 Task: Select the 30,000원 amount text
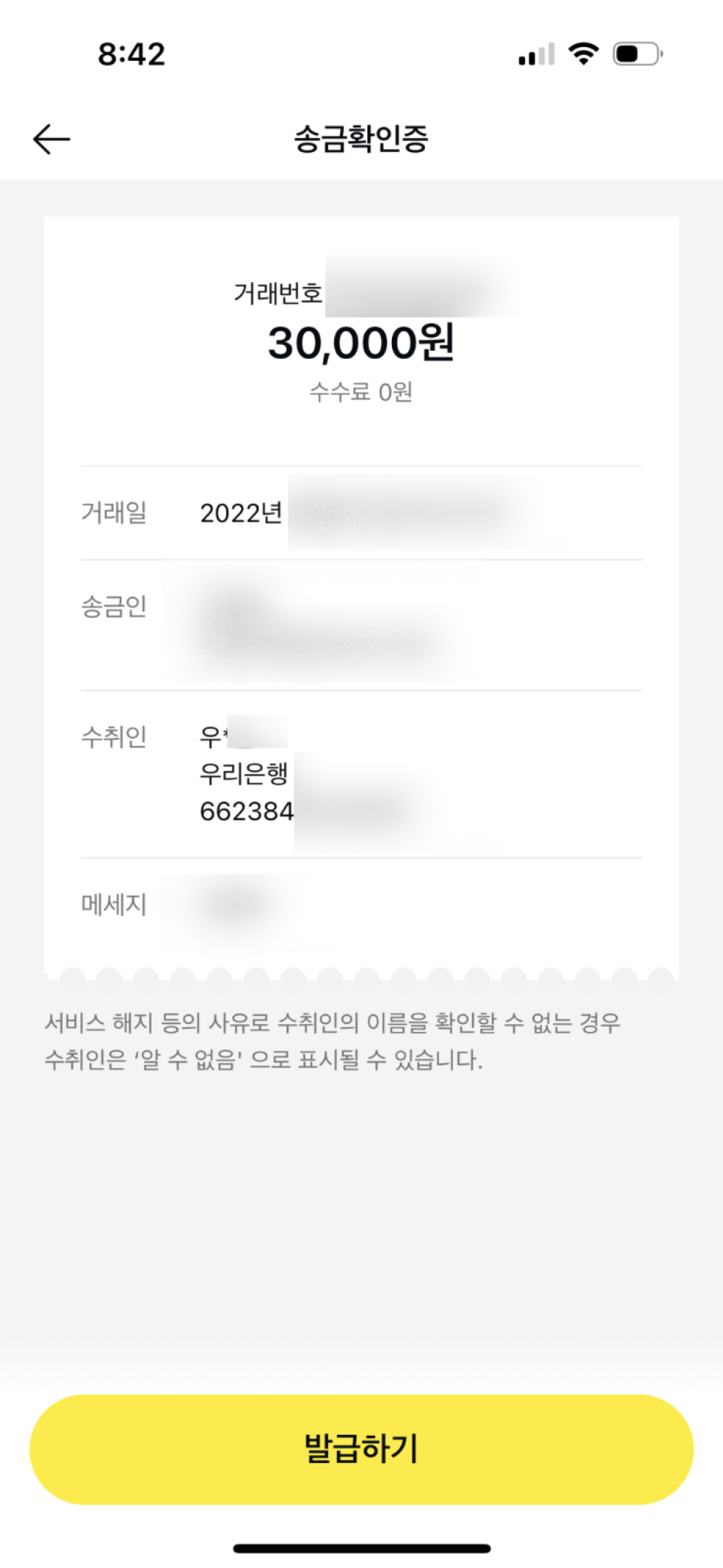point(361,342)
